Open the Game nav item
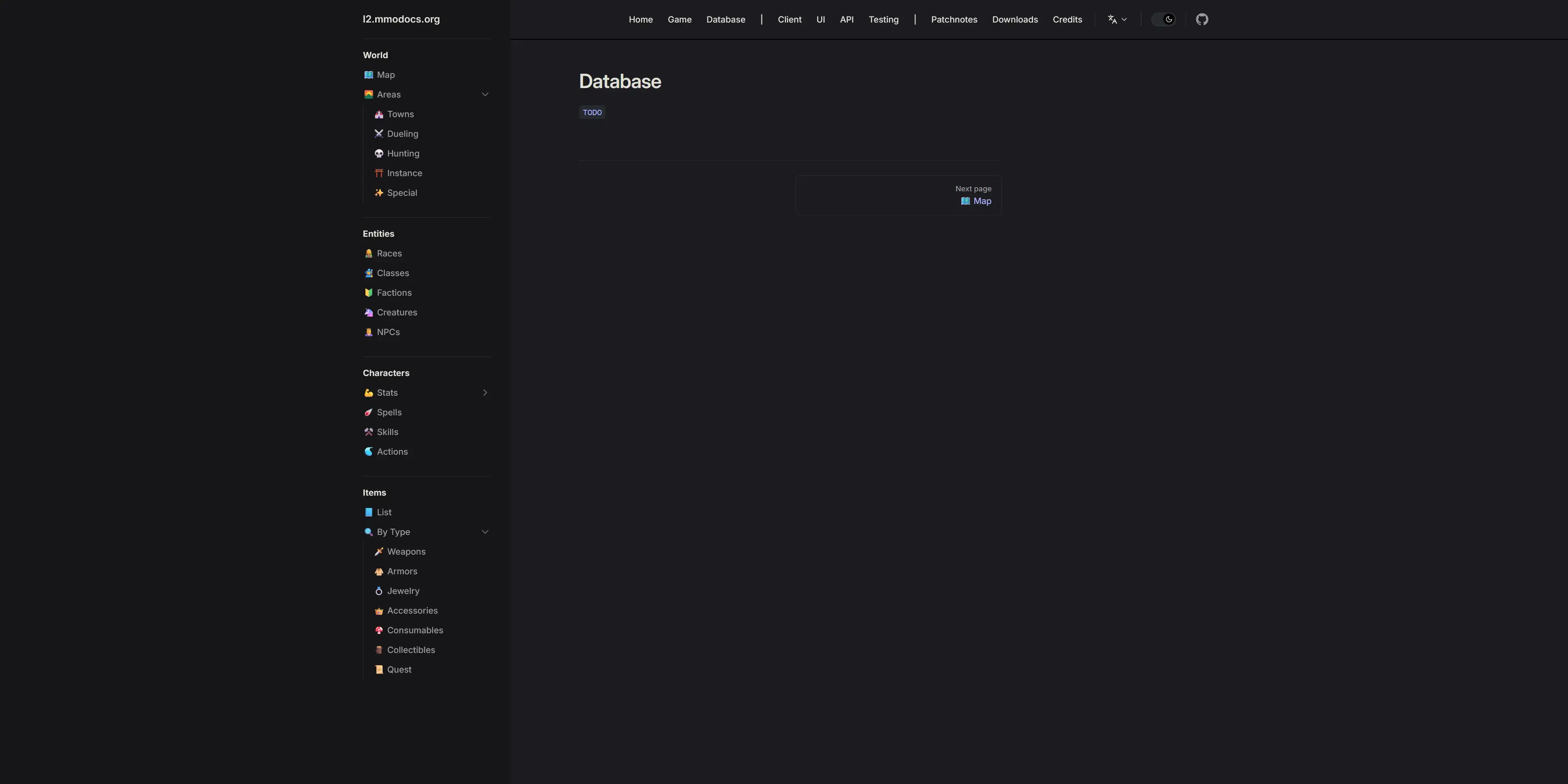1568x784 pixels. point(679,20)
